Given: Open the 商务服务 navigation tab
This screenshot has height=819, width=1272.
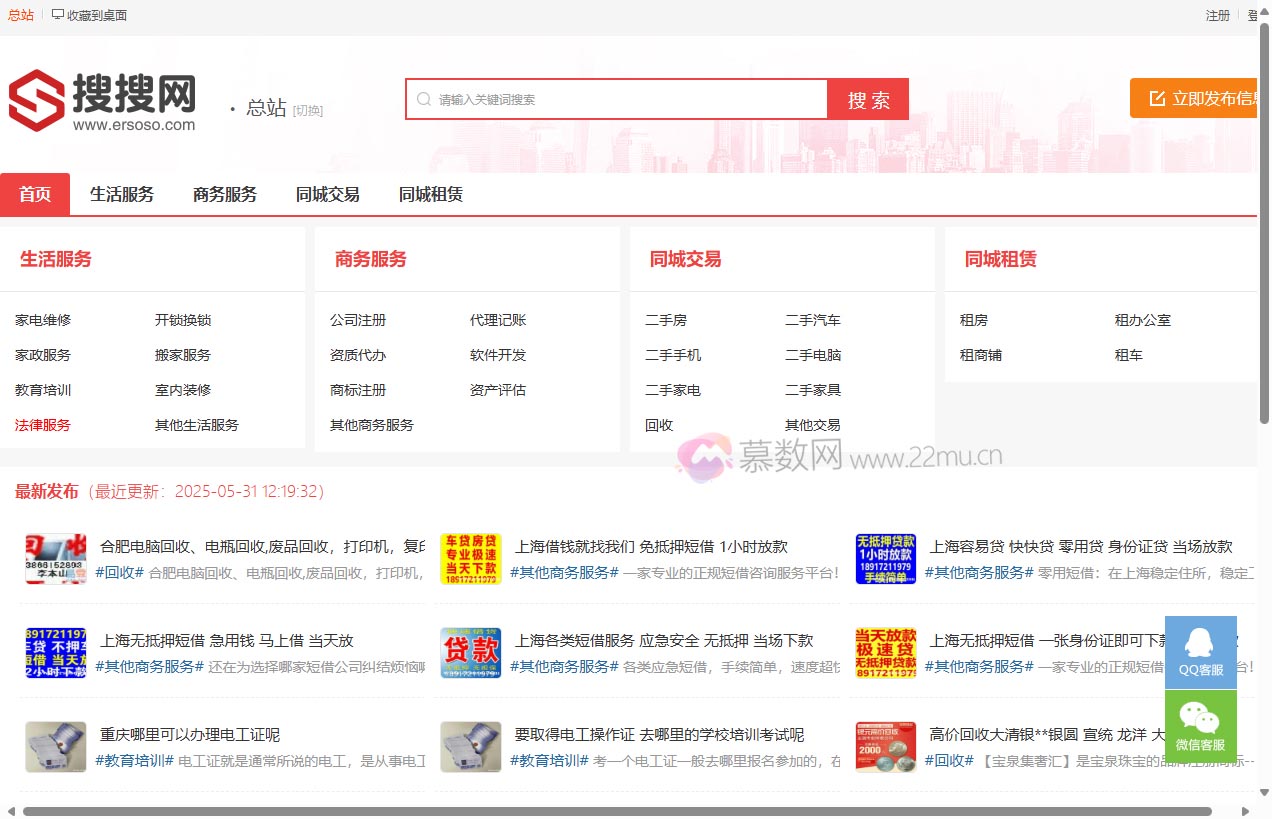Looking at the screenshot, I should tap(224, 194).
